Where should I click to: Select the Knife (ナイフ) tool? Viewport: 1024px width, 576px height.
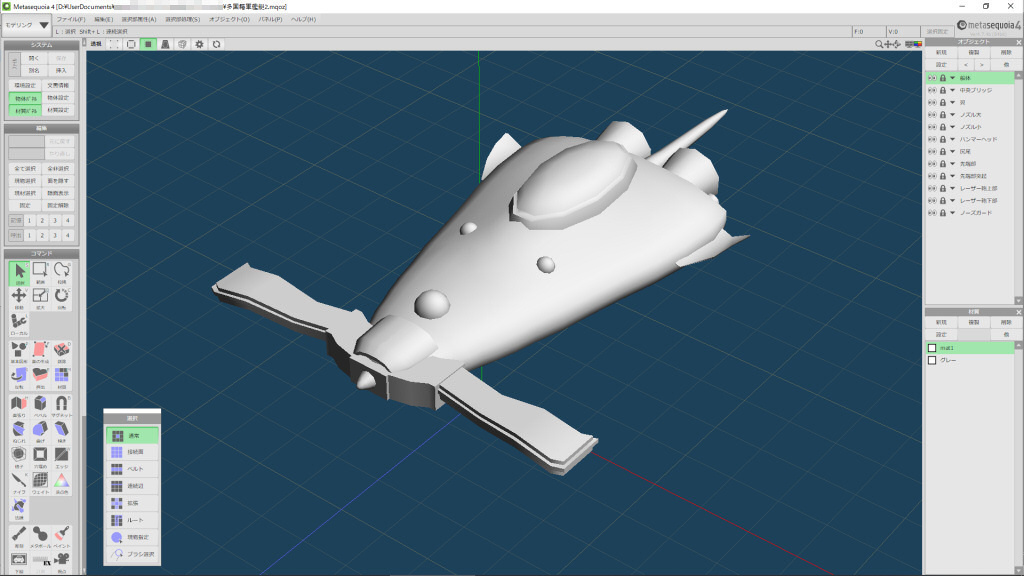click(x=19, y=483)
